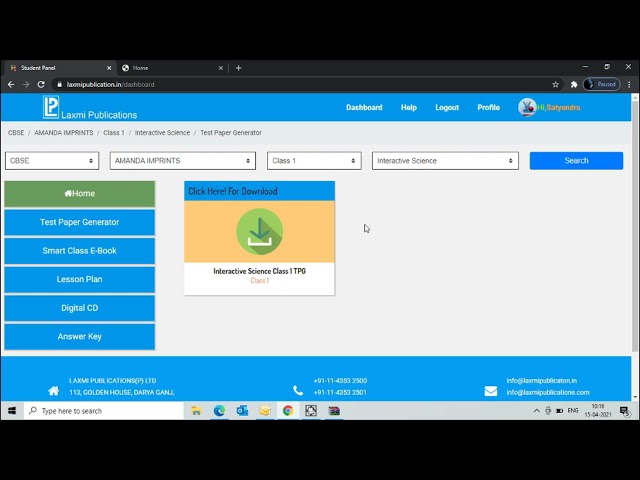Open the Interactive Science subject dropdown
The height and width of the screenshot is (480, 640).
point(445,161)
